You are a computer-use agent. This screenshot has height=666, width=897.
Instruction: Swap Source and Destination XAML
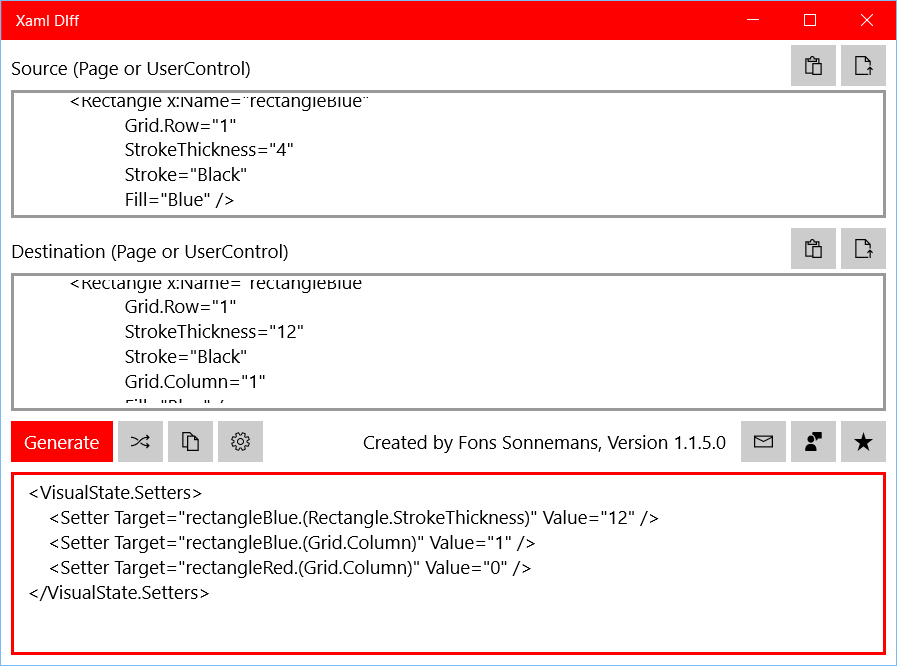point(140,441)
